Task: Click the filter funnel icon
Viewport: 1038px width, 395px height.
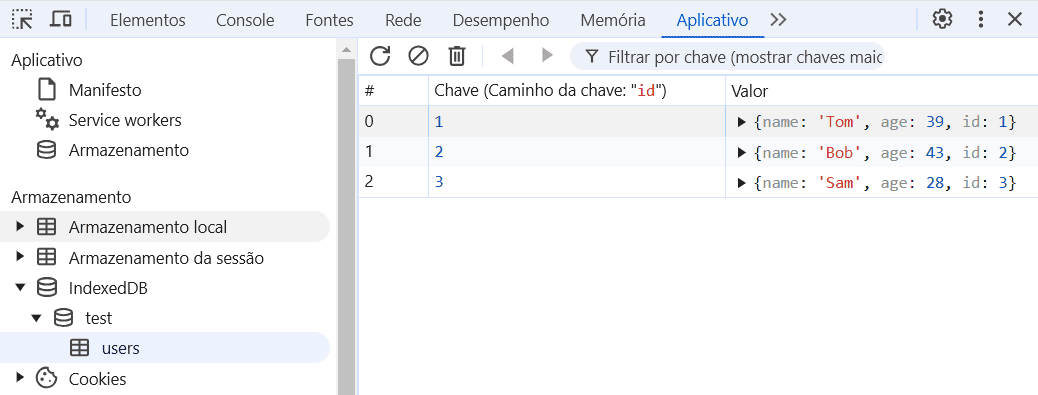Action: (592, 56)
